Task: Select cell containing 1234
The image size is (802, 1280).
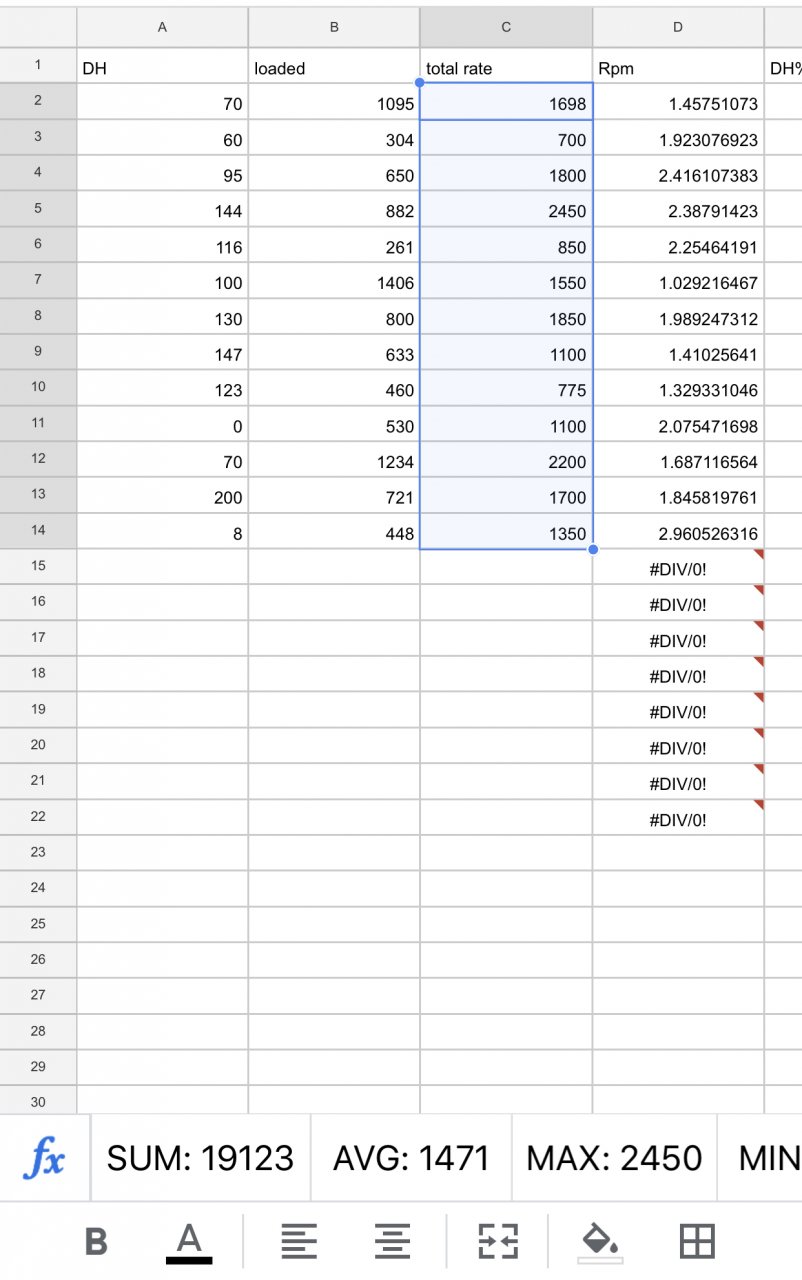Action: [x=334, y=460]
